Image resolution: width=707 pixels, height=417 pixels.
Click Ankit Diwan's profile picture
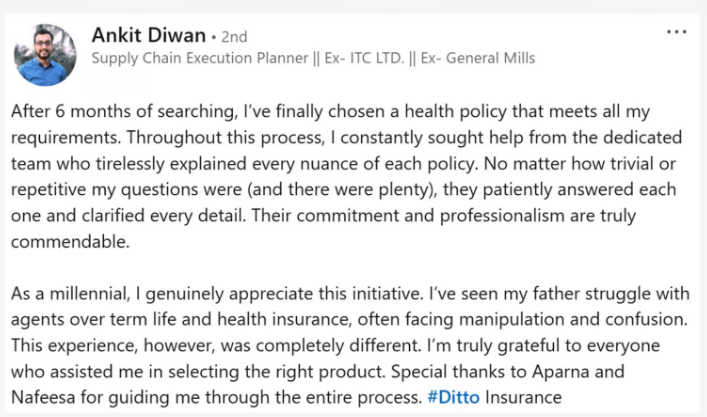click(45, 54)
